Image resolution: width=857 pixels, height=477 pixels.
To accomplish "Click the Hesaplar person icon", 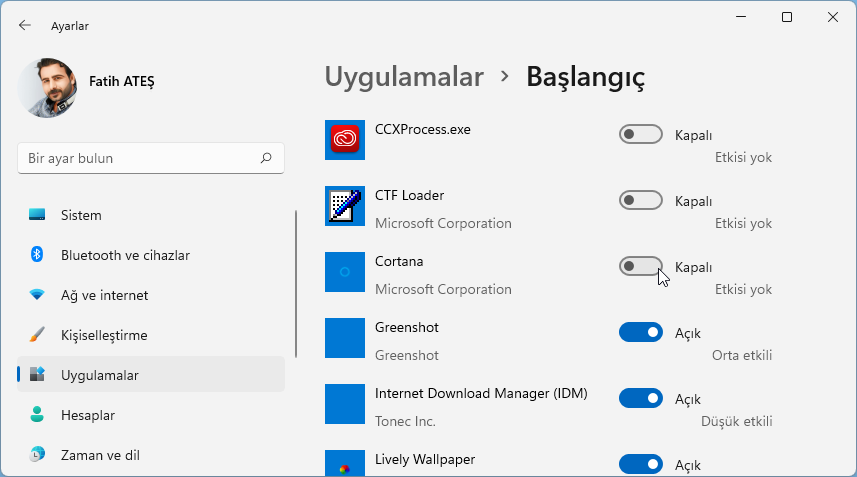I will (x=37, y=414).
